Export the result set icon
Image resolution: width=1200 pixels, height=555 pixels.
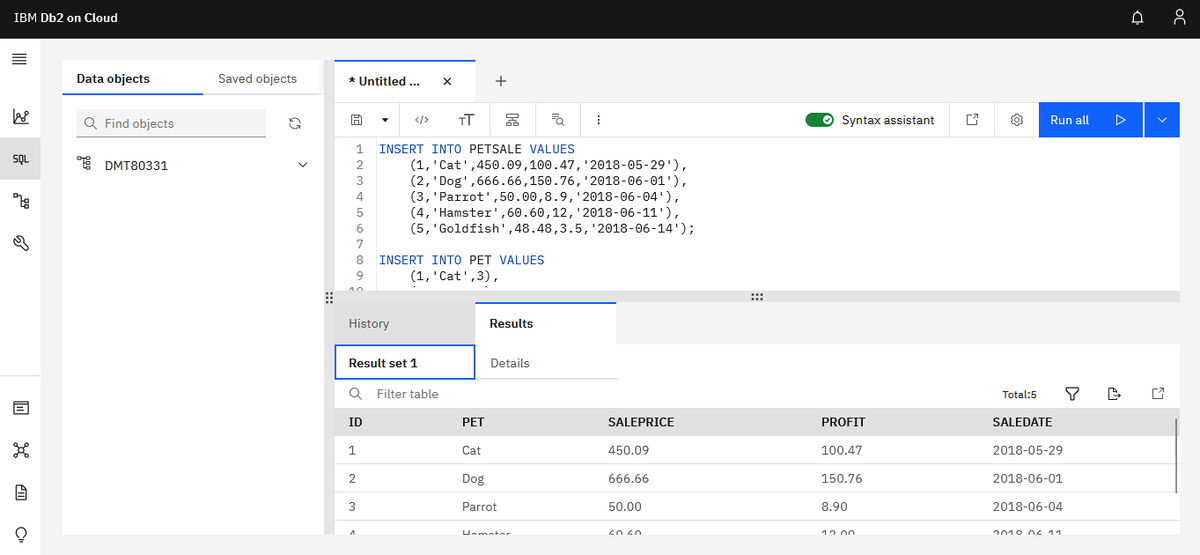pyautogui.click(x=1115, y=394)
